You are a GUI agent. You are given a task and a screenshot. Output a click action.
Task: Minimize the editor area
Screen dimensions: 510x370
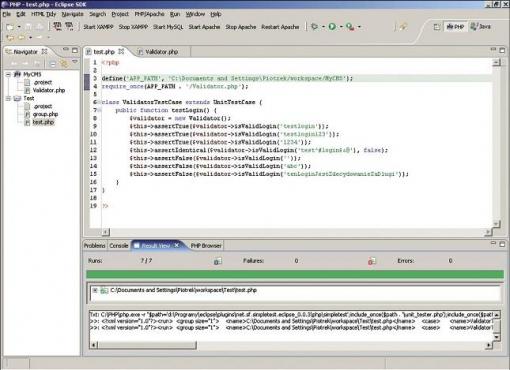[493, 49]
